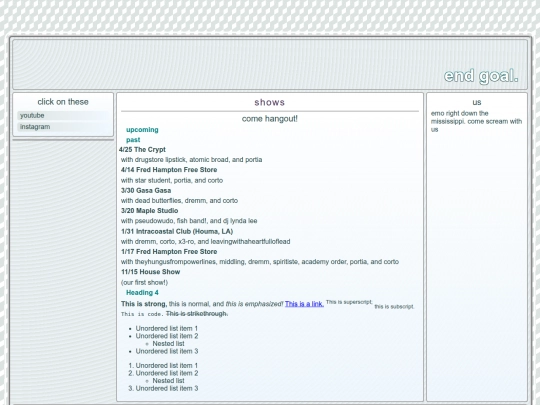Screen dimensions: 540x405
Task: Click the 'us' panel title
Action: [x=477, y=102]
